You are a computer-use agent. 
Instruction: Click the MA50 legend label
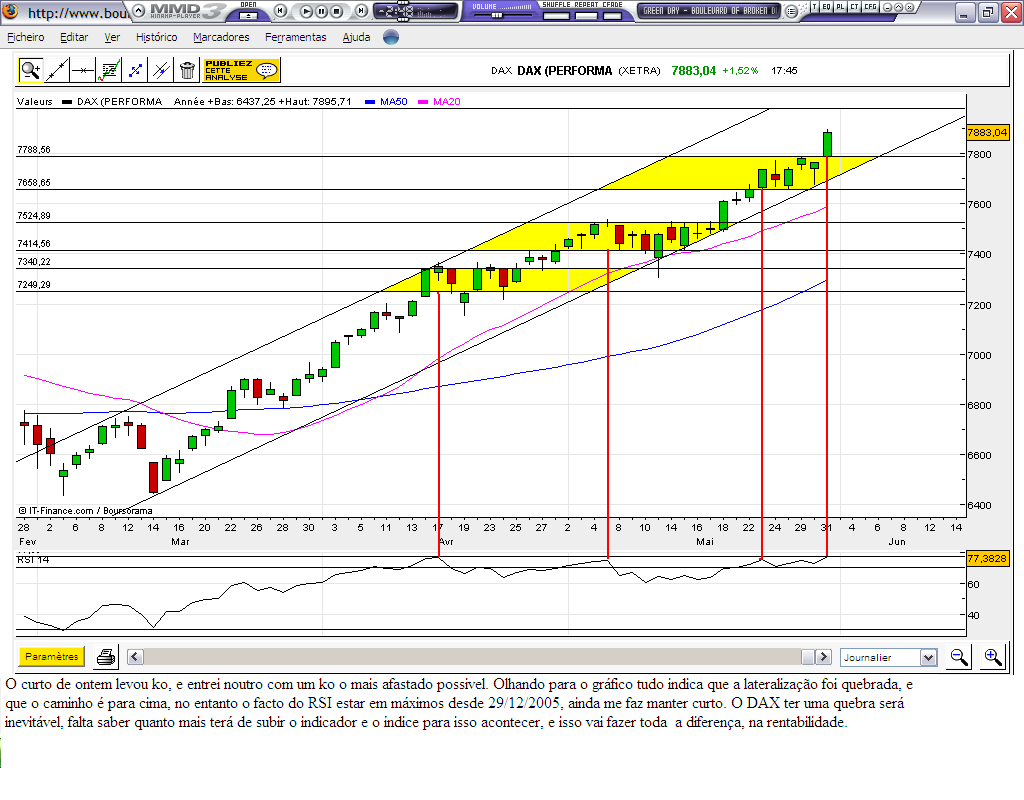(x=394, y=101)
